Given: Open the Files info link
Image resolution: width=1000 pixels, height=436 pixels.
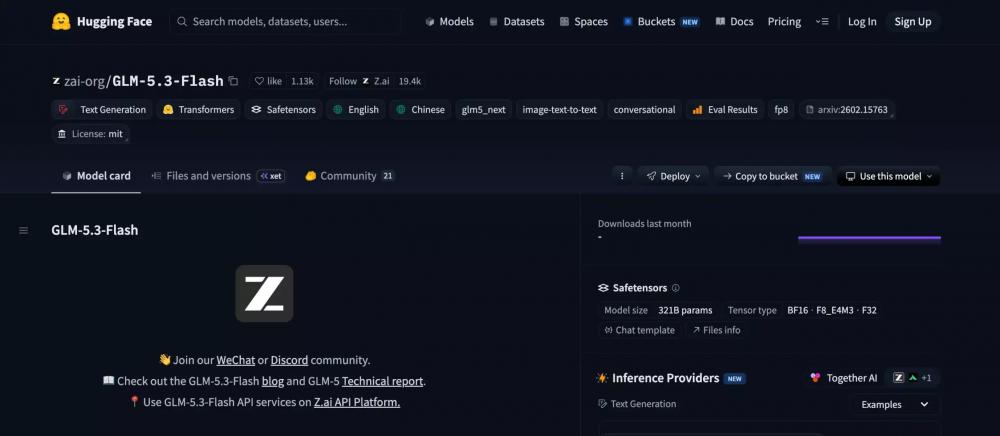Looking at the screenshot, I should [716, 330].
